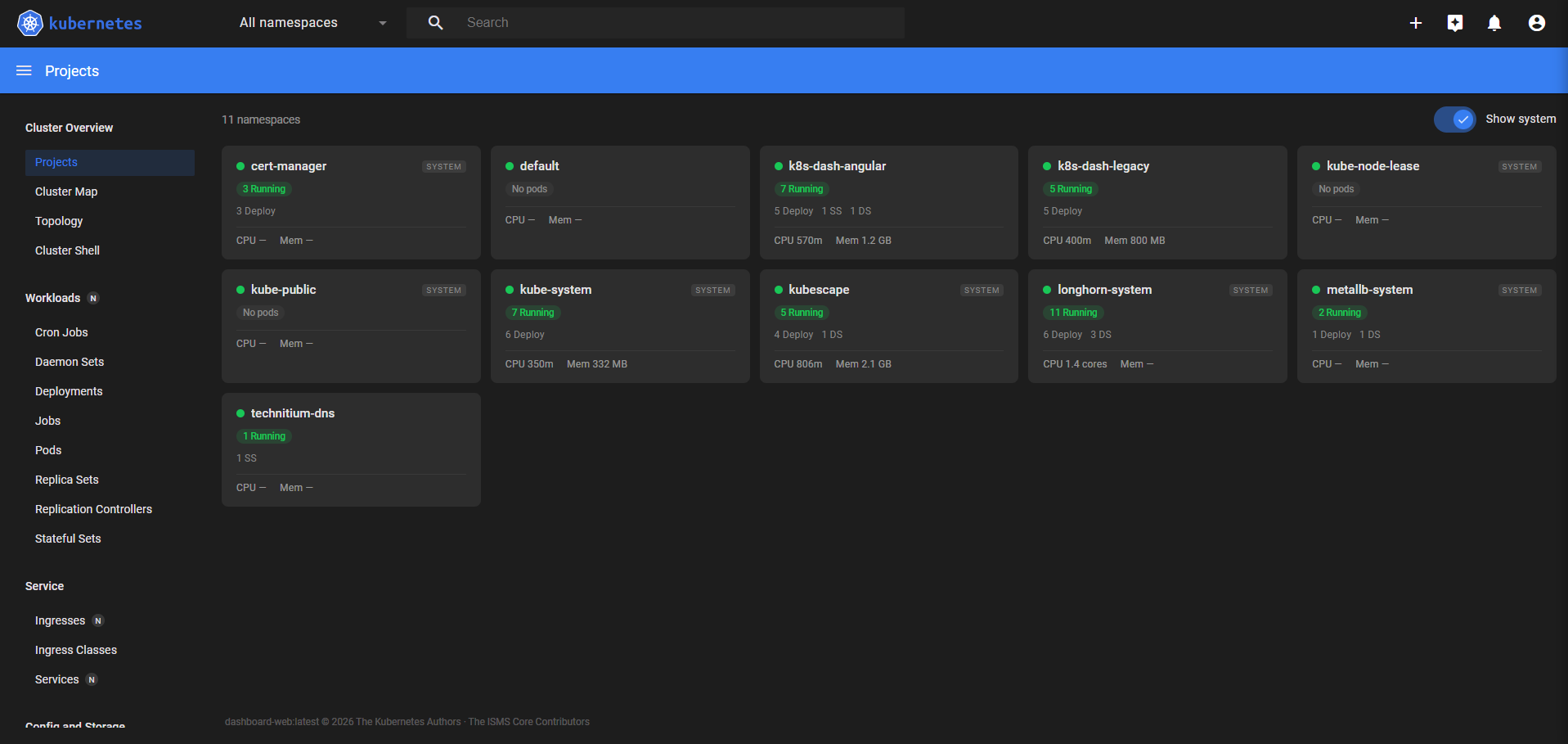Image resolution: width=1568 pixels, height=744 pixels.
Task: Click the search magnifier icon
Action: [436, 23]
